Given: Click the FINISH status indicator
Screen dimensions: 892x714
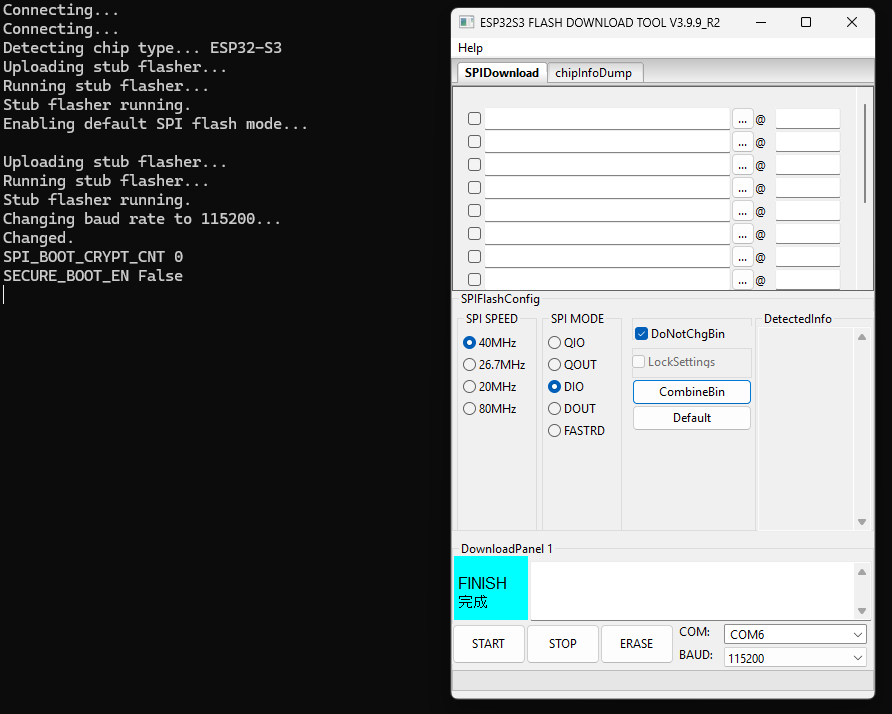Looking at the screenshot, I should (491, 588).
